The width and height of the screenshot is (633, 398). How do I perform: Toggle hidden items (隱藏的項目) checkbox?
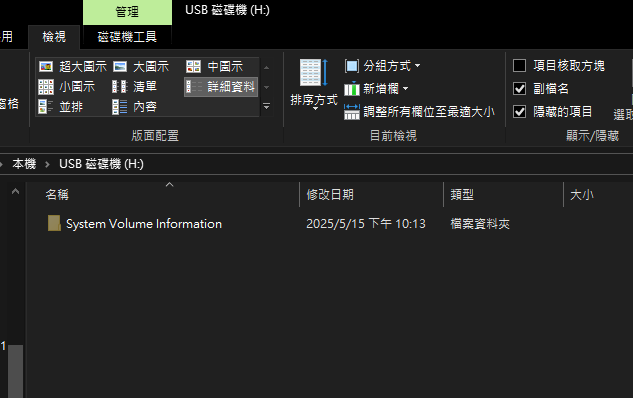point(520,111)
